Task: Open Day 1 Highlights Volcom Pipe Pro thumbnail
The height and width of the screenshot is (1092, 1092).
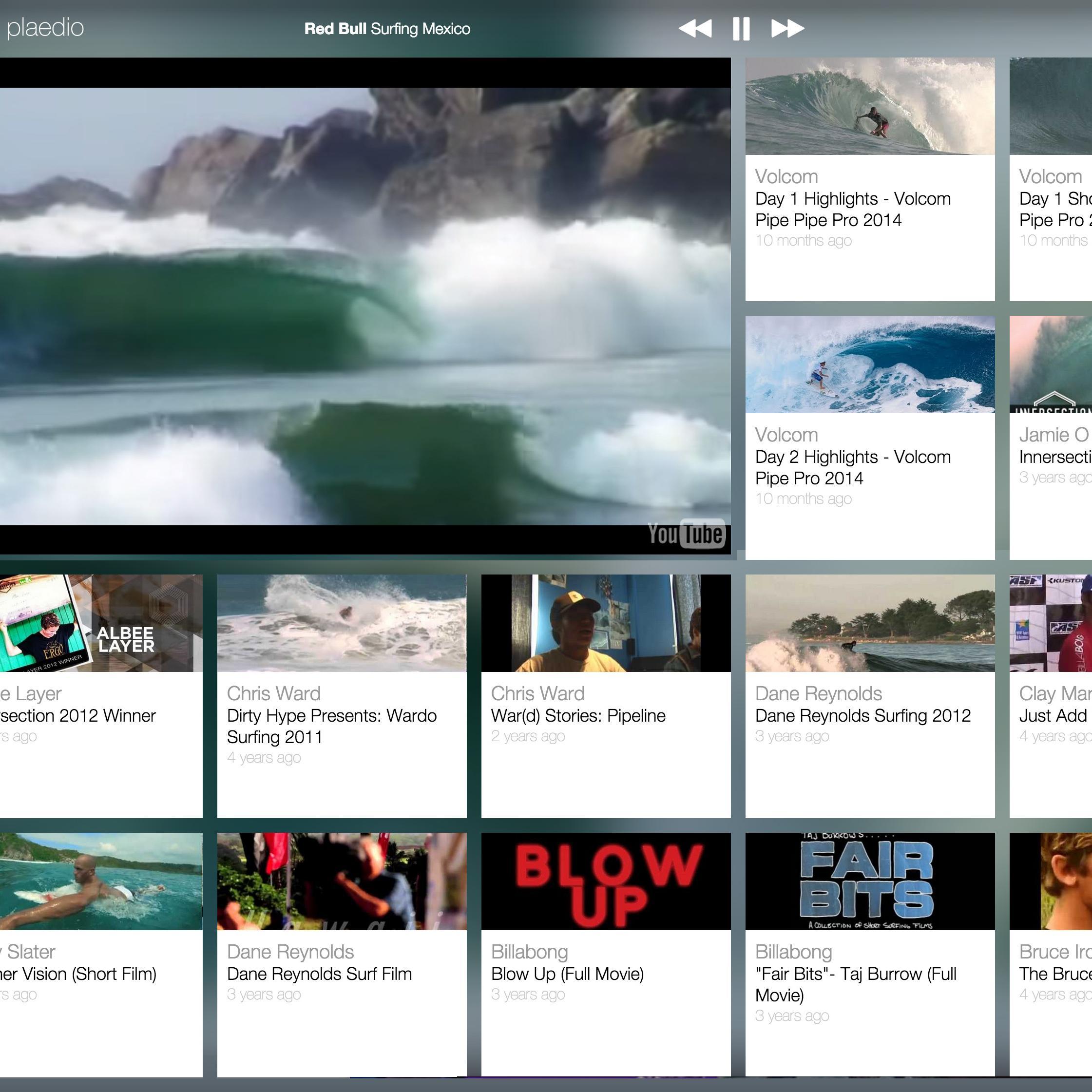Action: tap(870, 106)
